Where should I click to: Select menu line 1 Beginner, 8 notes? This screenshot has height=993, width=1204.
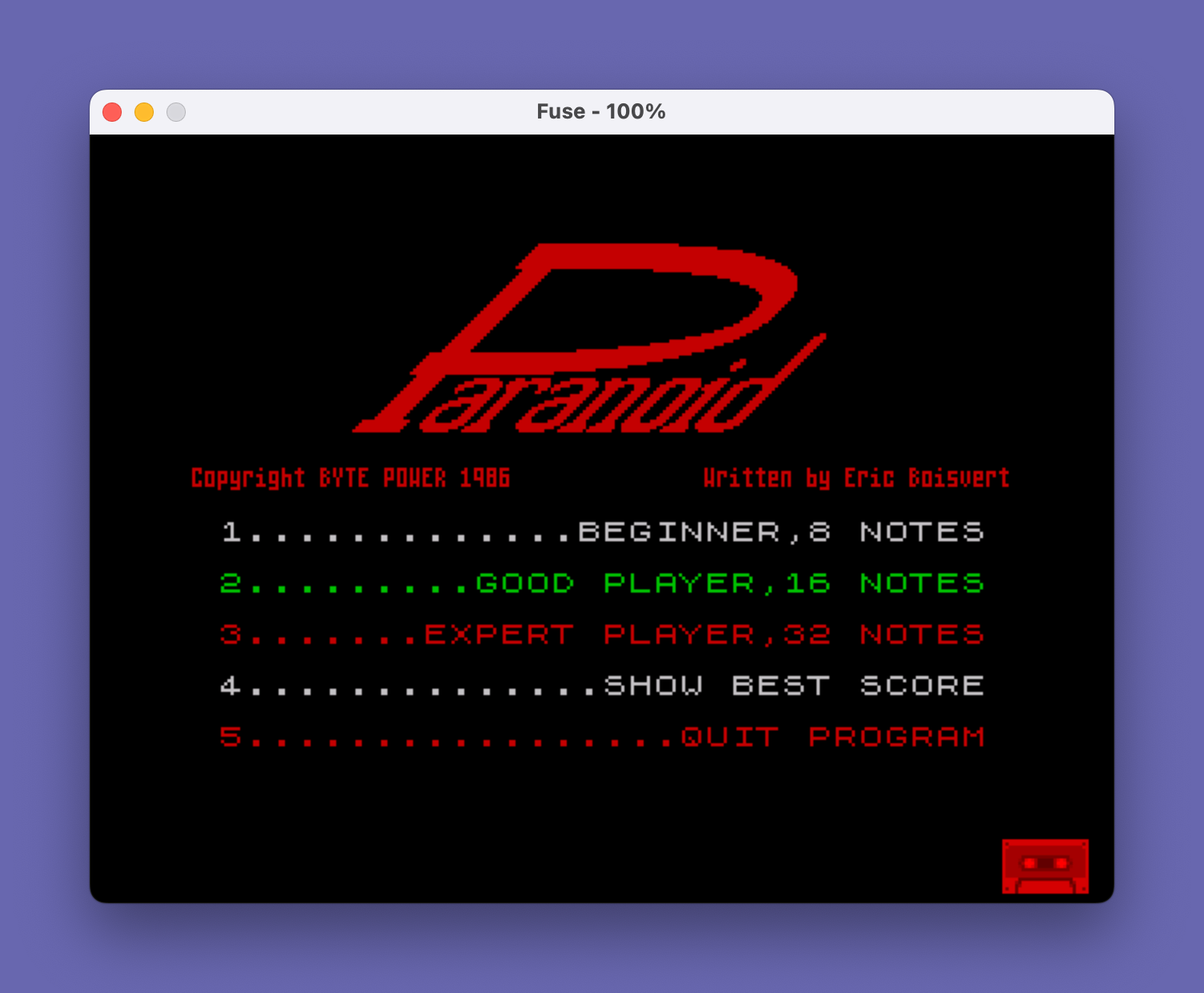(602, 533)
